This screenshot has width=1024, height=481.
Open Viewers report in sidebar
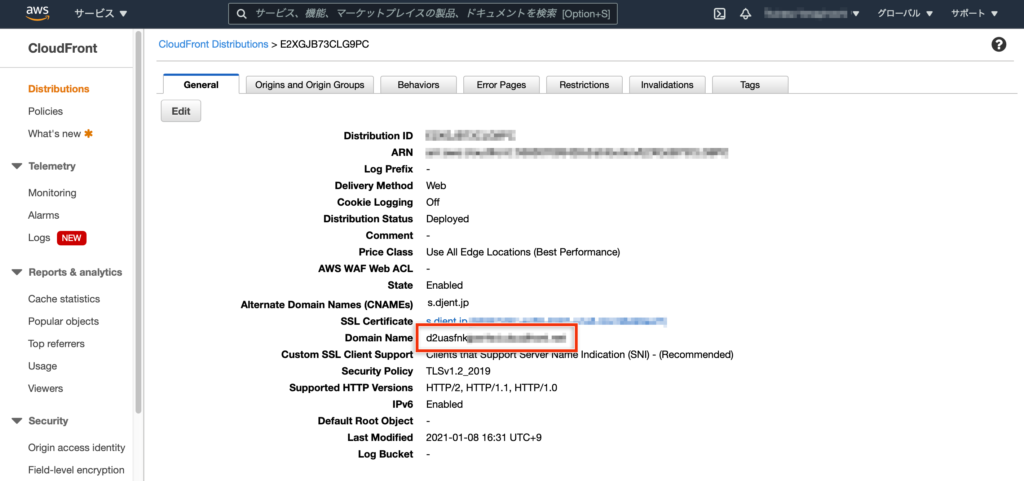tap(46, 388)
